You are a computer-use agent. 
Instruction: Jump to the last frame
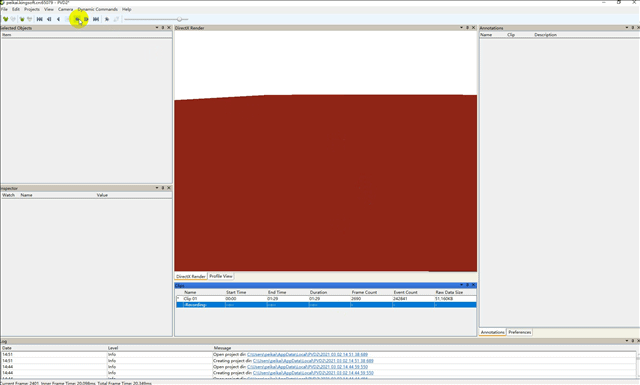click(96, 19)
